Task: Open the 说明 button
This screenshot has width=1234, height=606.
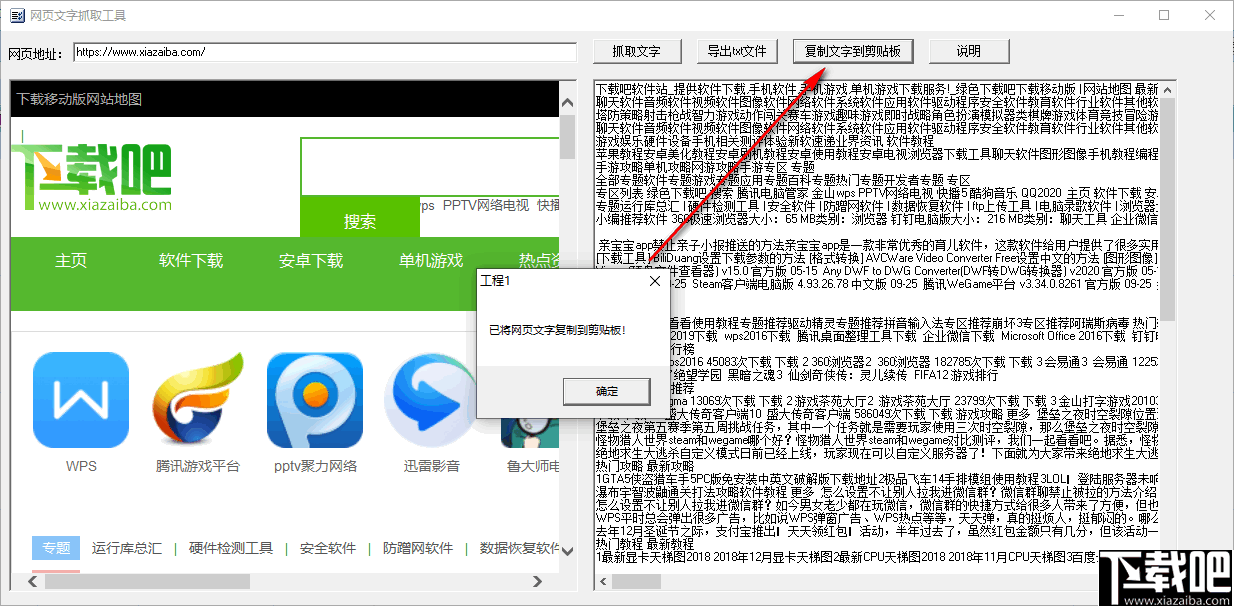Action: (x=968, y=51)
